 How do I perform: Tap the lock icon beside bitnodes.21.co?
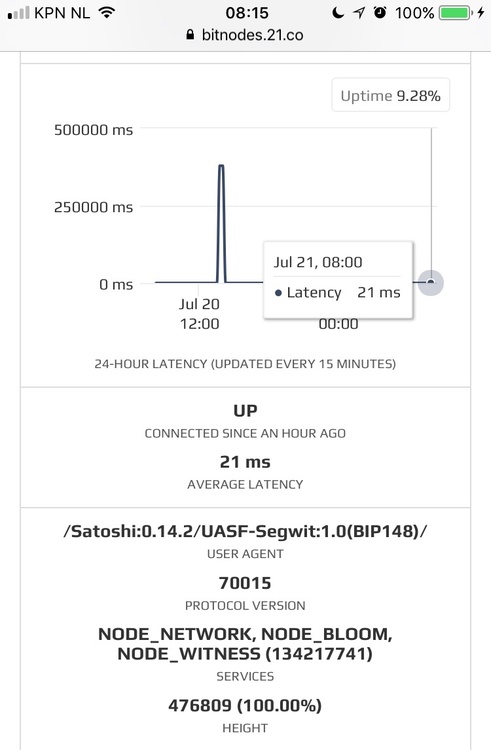[x=190, y=35]
